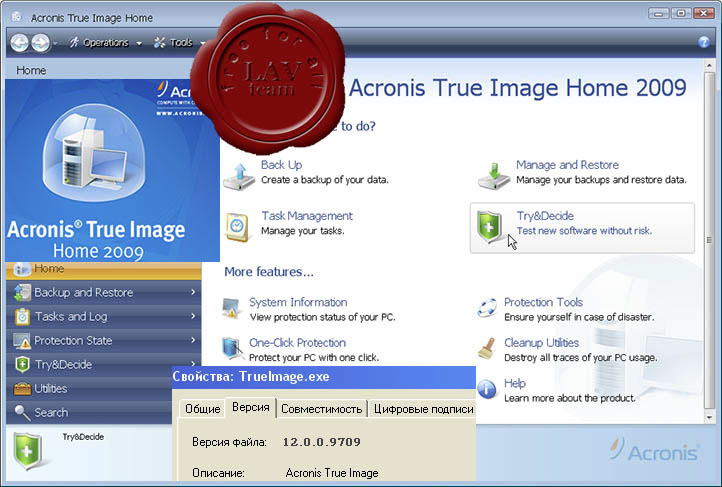
Task: Open the Cleanup Utilities link
Action: pyautogui.click(x=542, y=343)
